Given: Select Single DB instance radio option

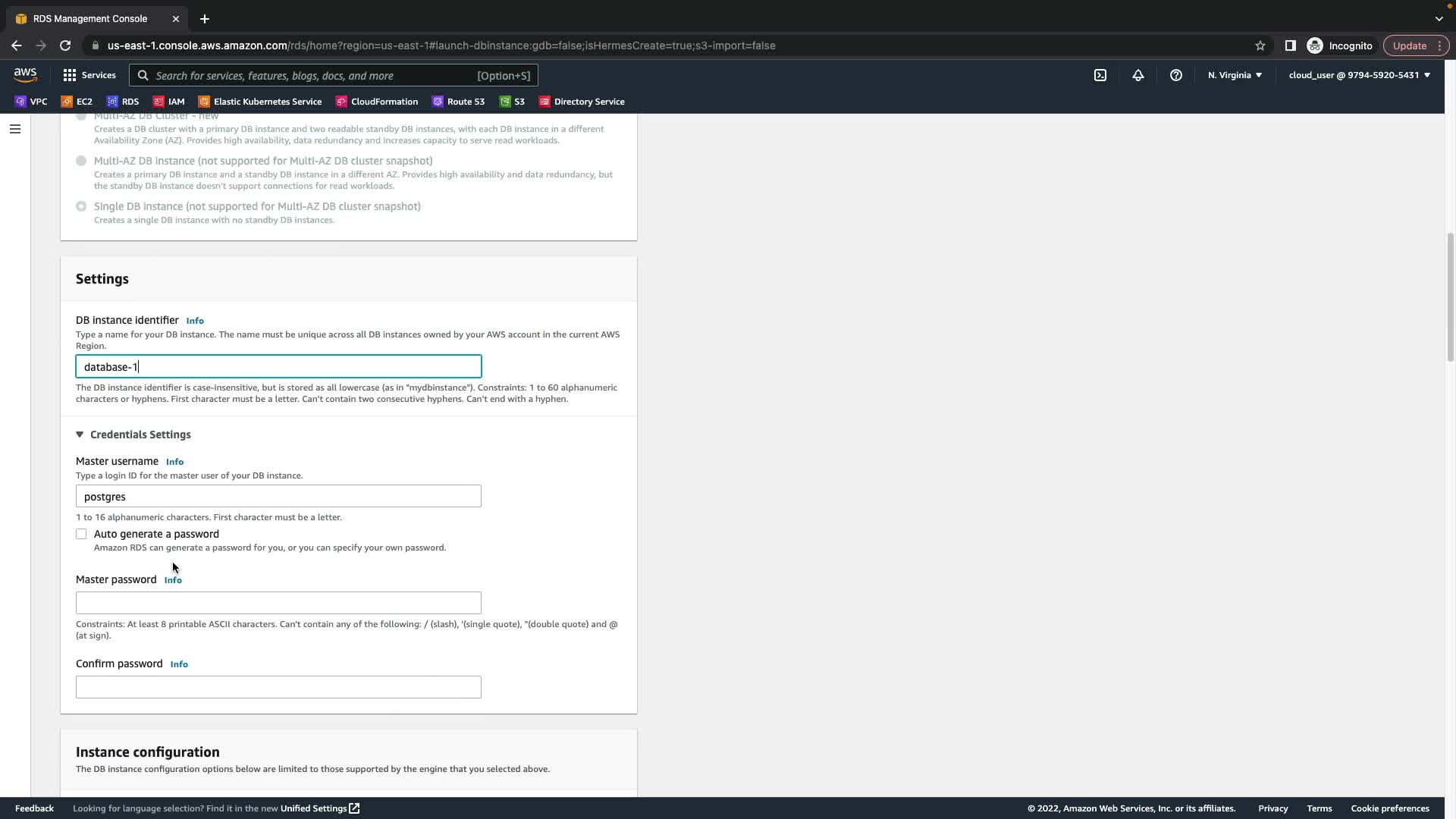Looking at the screenshot, I should [x=81, y=206].
